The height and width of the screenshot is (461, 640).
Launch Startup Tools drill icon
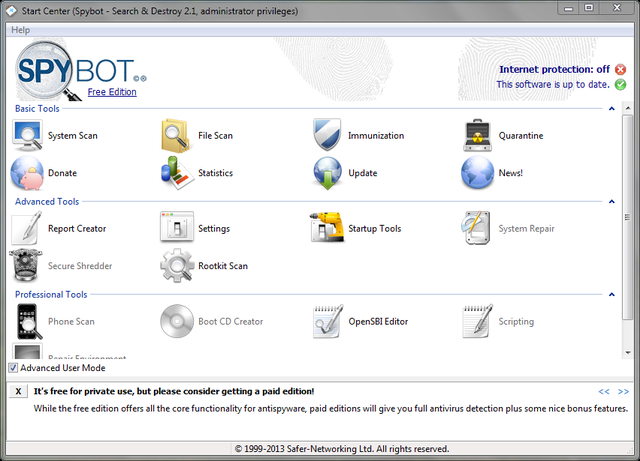click(327, 227)
